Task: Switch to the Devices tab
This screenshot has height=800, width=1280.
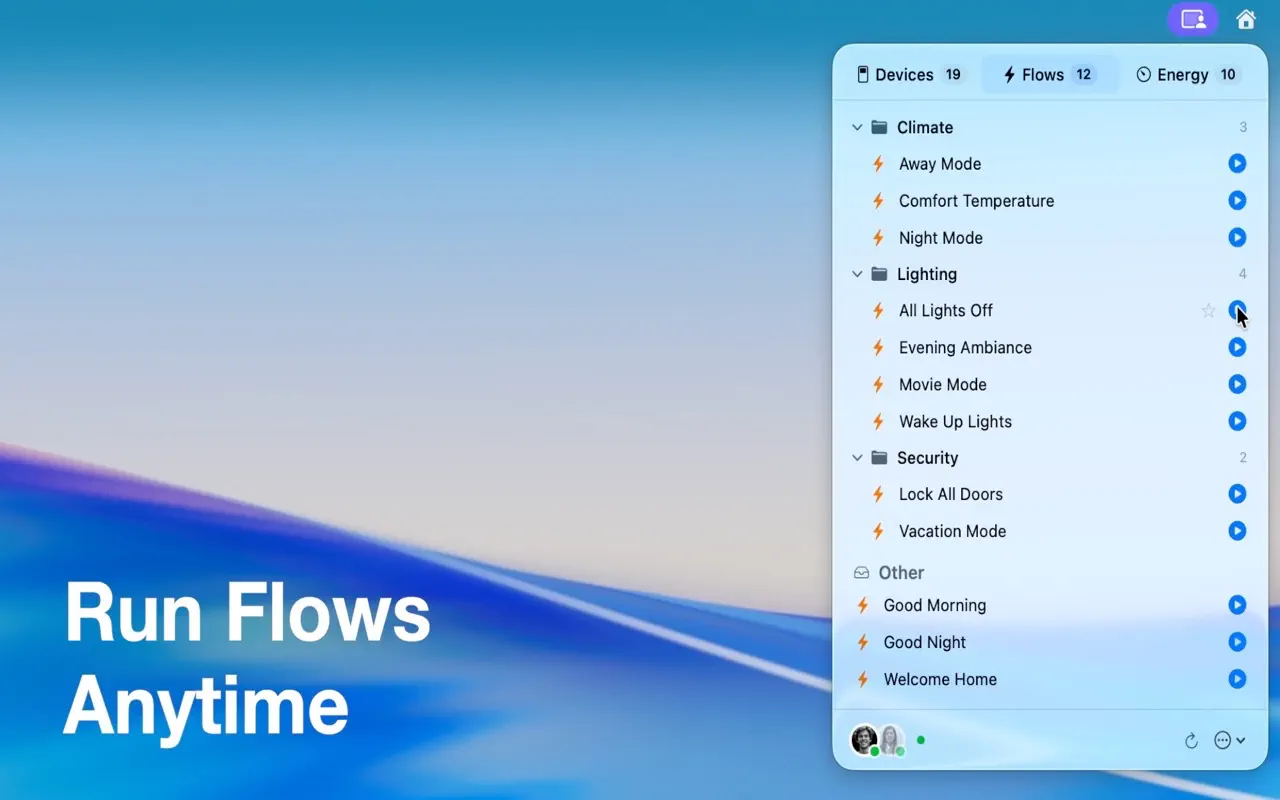Action: [908, 75]
